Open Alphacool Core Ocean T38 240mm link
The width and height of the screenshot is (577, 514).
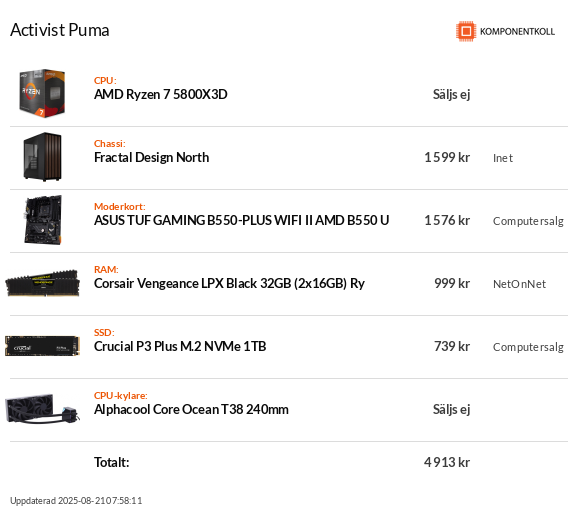click(191, 410)
